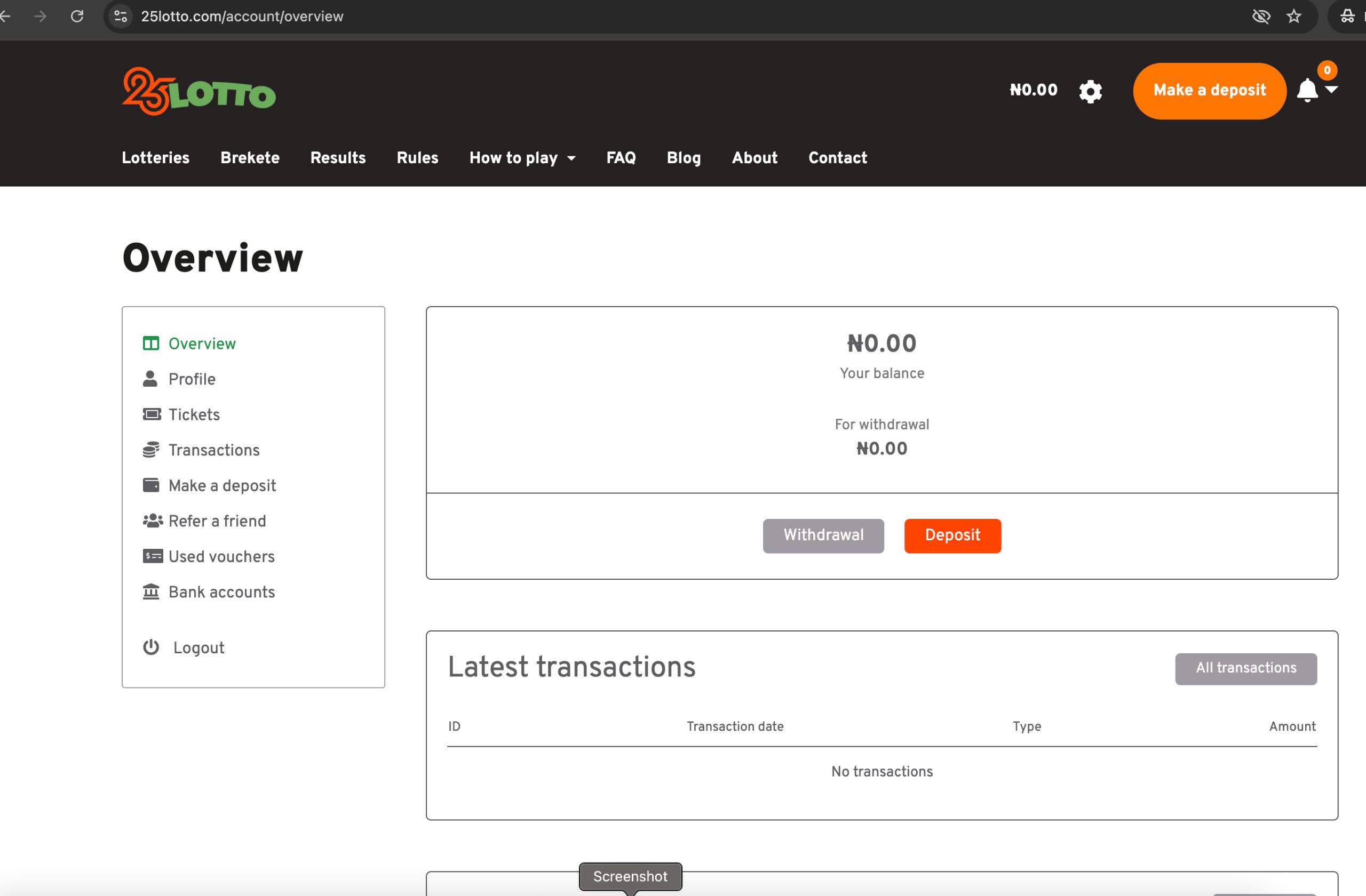This screenshot has width=1366, height=896.
Task: Open the notification bell
Action: (1307, 91)
